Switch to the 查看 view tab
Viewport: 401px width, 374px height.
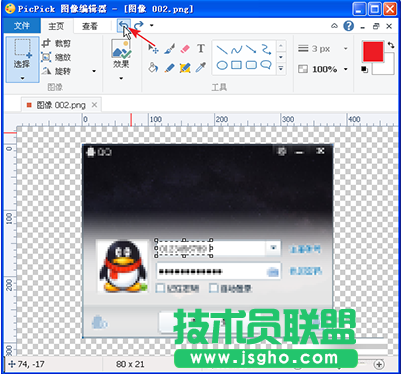coord(90,26)
